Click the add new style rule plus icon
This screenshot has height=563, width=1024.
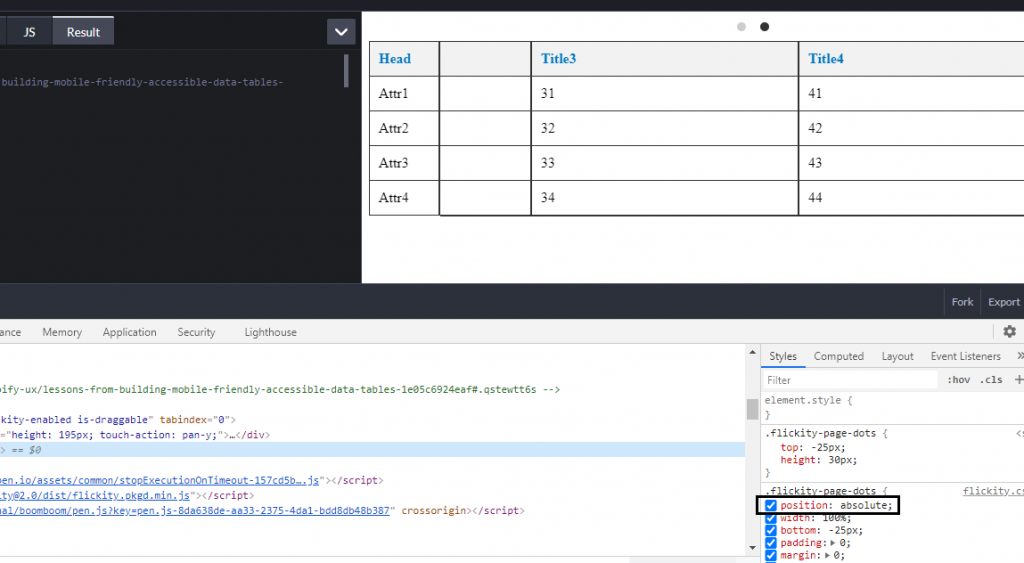tap(1018, 379)
